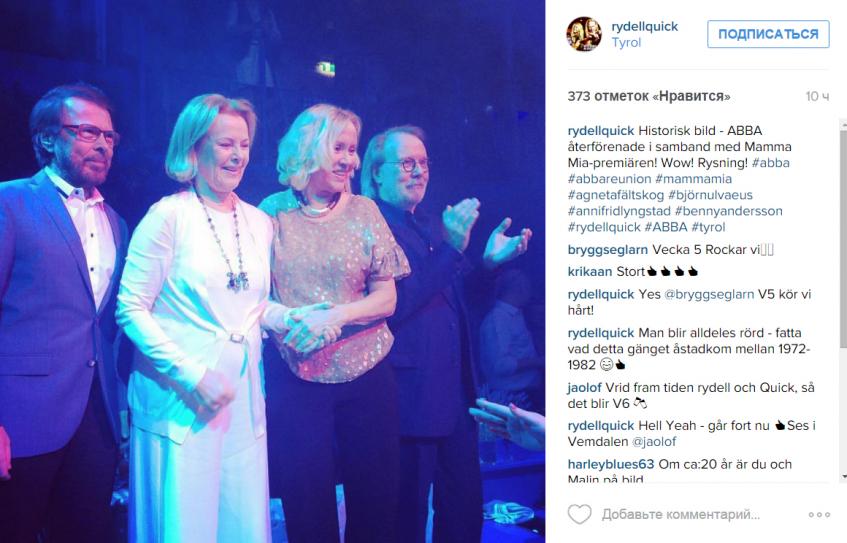Open the #annifridlyngstad hashtag
Viewport: 847px width, 543px height.
tap(619, 211)
